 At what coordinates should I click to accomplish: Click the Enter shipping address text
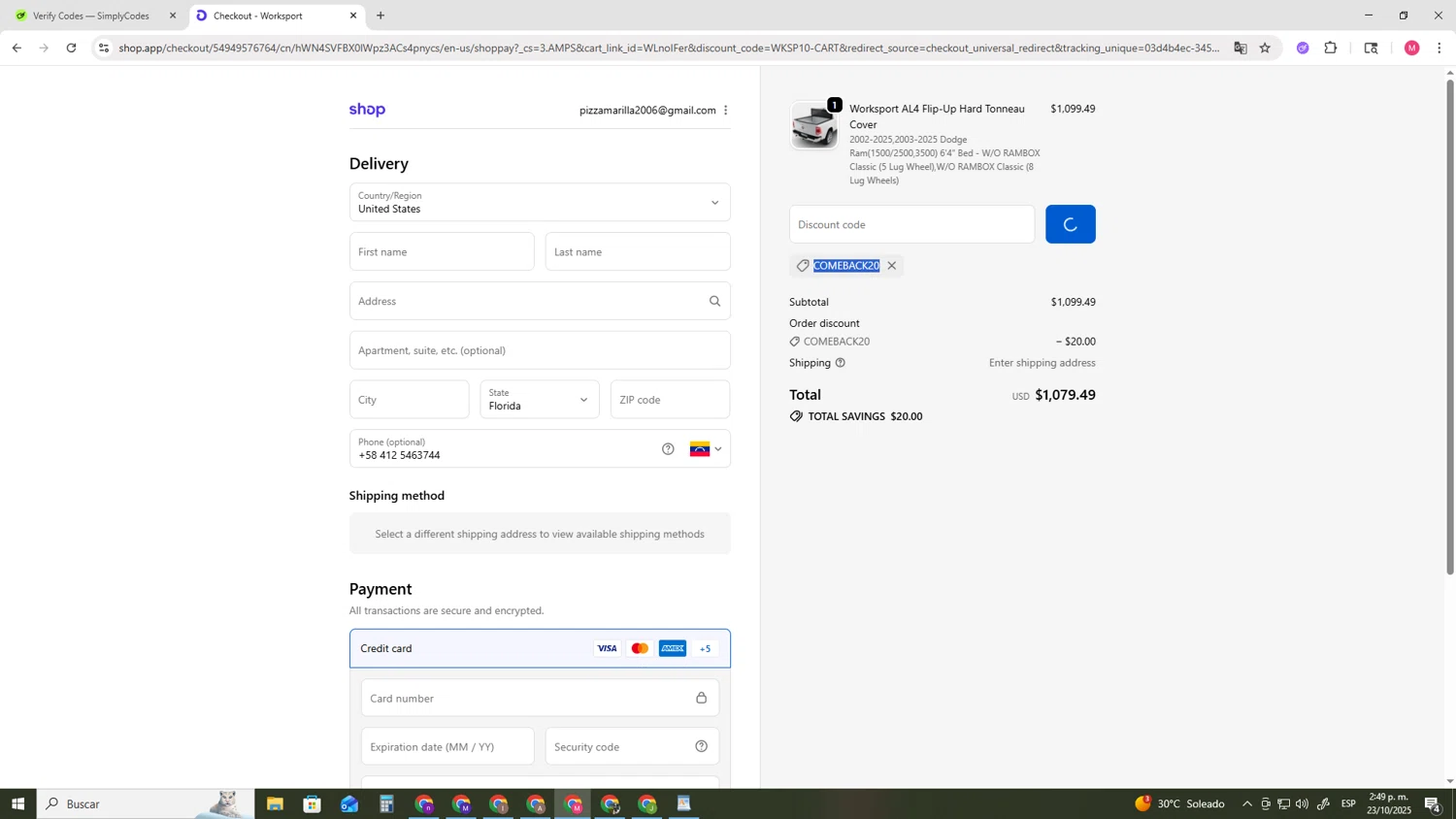click(x=1042, y=363)
